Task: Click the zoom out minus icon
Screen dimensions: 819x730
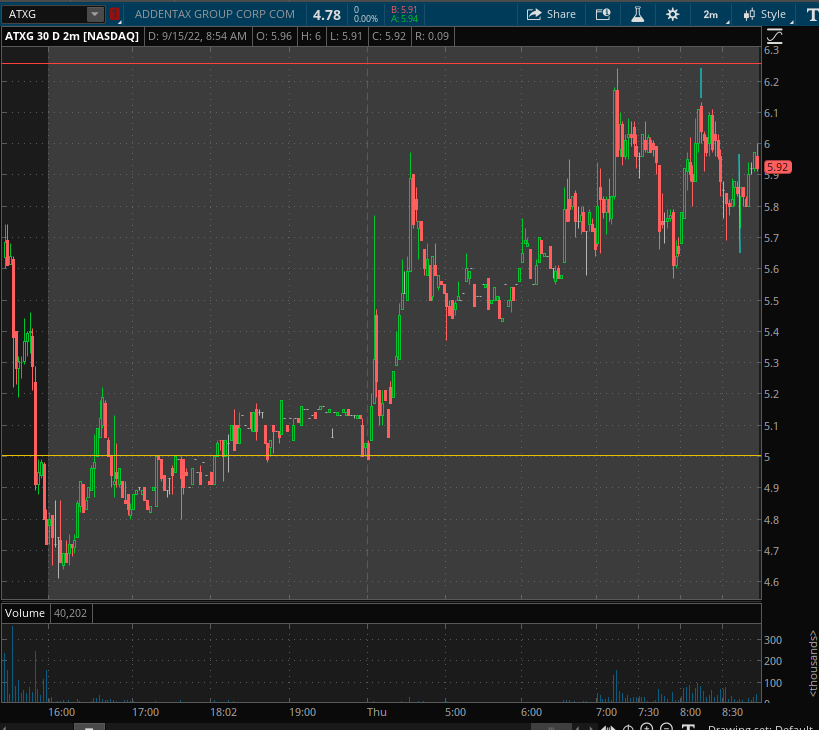Action: point(666,728)
